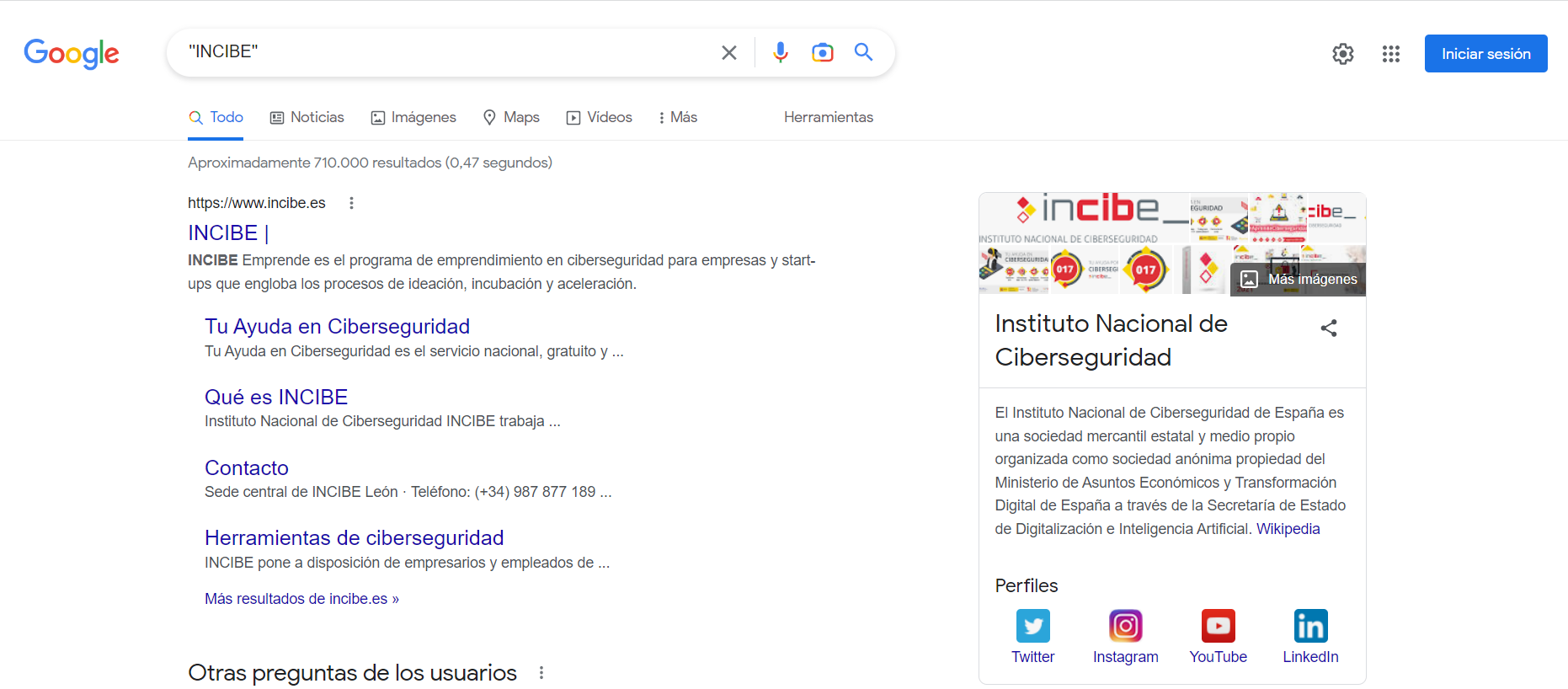1568x689 pixels.
Task: Share the Instituto Nacional de Ciberseguridad panel
Action: pos(1329,328)
